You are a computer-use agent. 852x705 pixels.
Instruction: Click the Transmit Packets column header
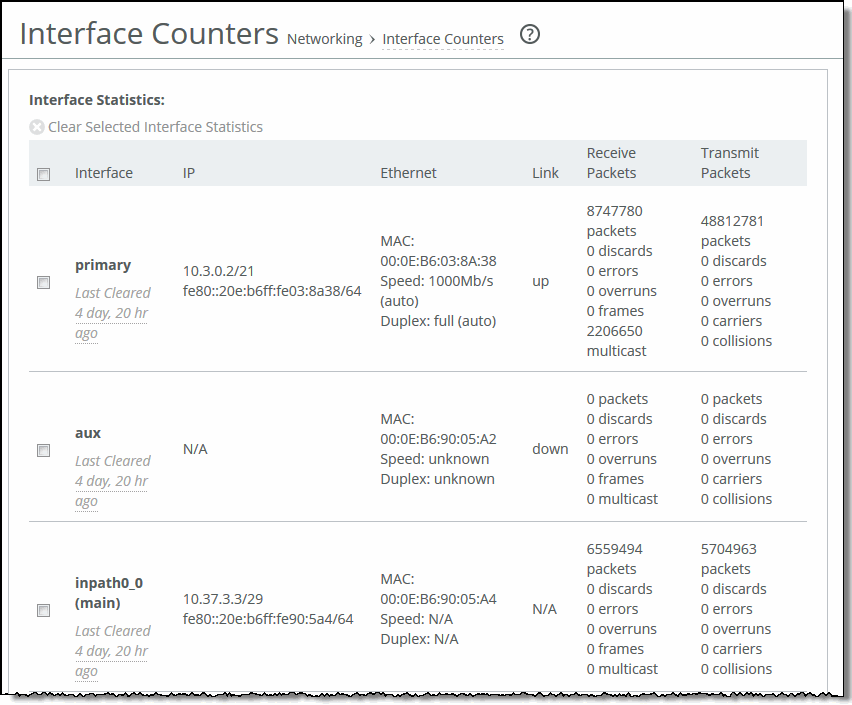729,163
